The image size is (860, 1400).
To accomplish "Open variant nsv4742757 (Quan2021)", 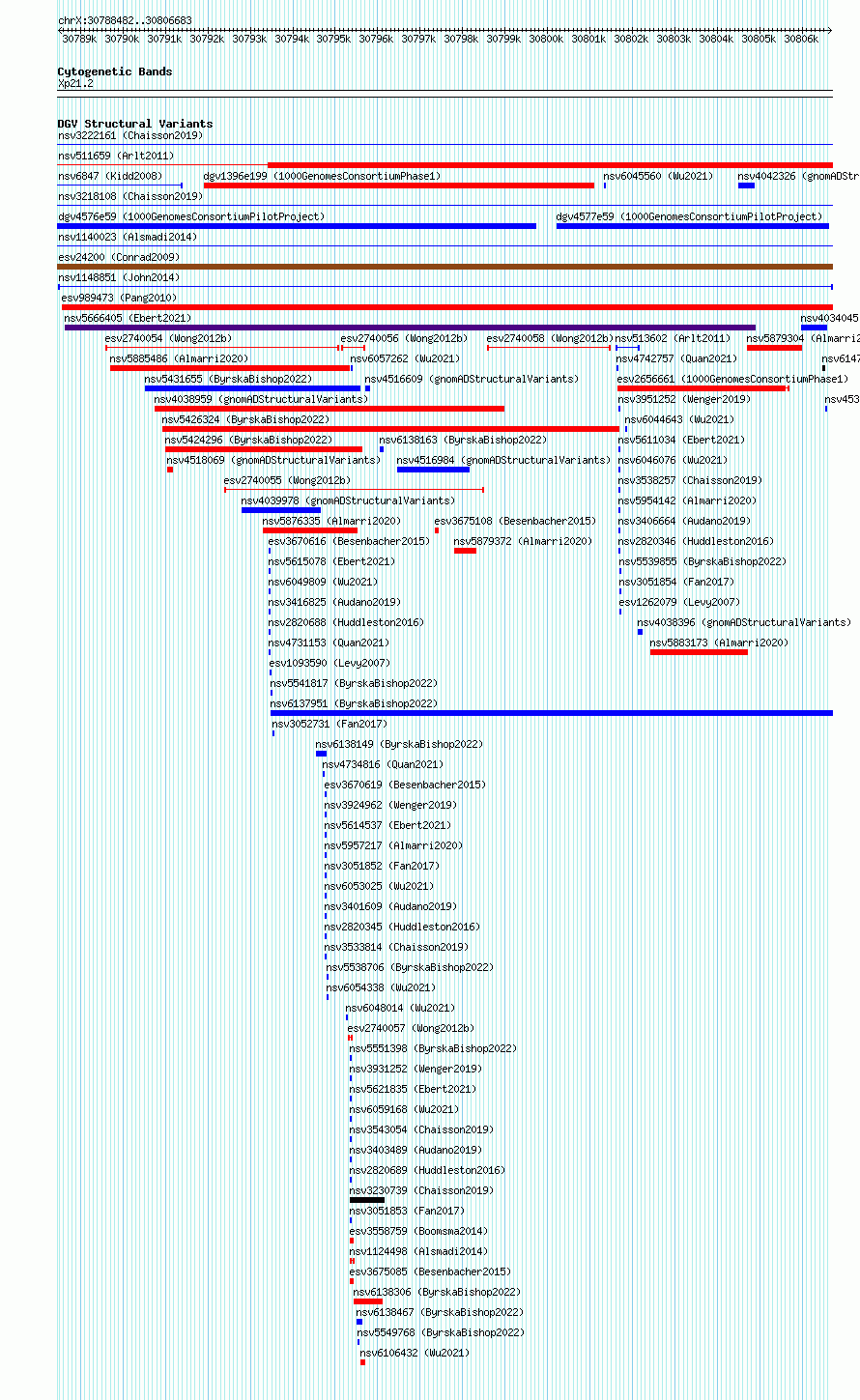I will pos(676,359).
